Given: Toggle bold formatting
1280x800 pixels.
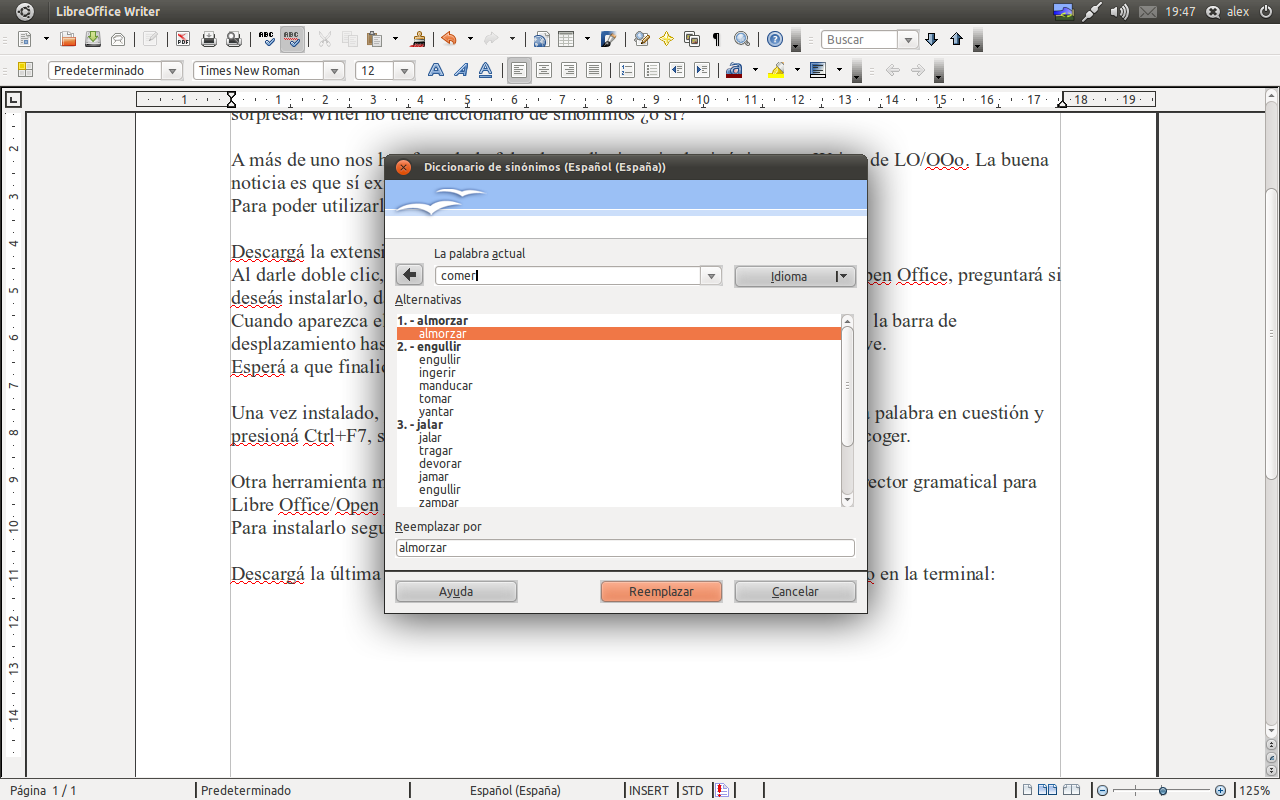Looking at the screenshot, I should [x=435, y=70].
